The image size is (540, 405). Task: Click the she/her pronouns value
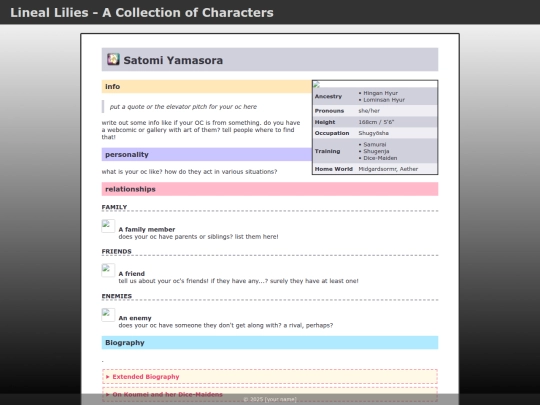[369, 111]
